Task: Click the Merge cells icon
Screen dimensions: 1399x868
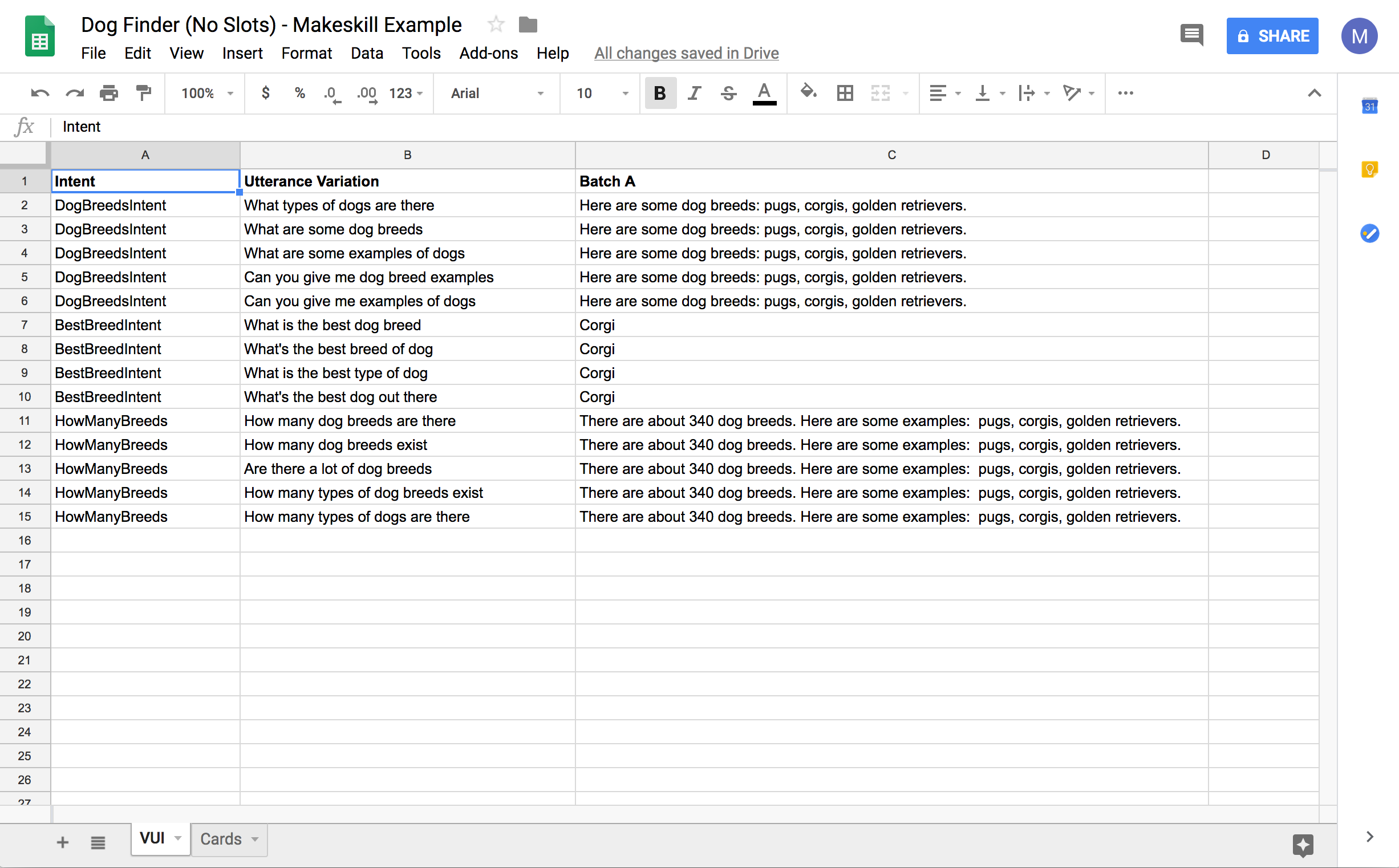Action: pyautogui.click(x=879, y=93)
